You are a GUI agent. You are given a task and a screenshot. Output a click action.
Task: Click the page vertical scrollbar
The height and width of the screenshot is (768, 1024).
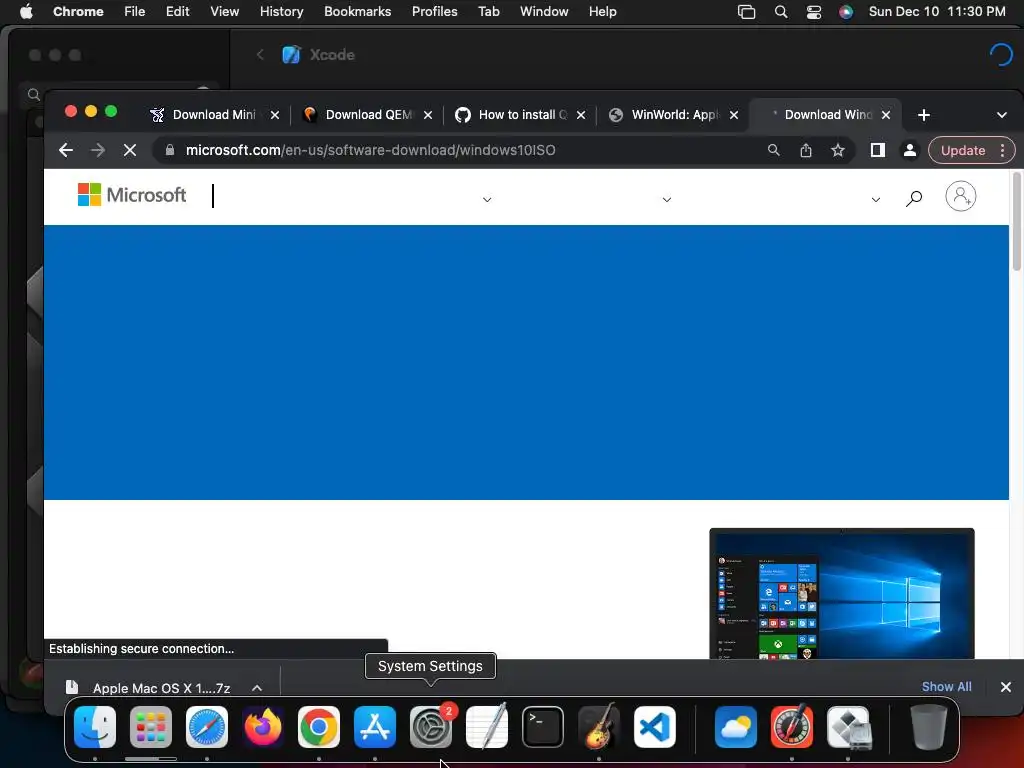click(1016, 222)
